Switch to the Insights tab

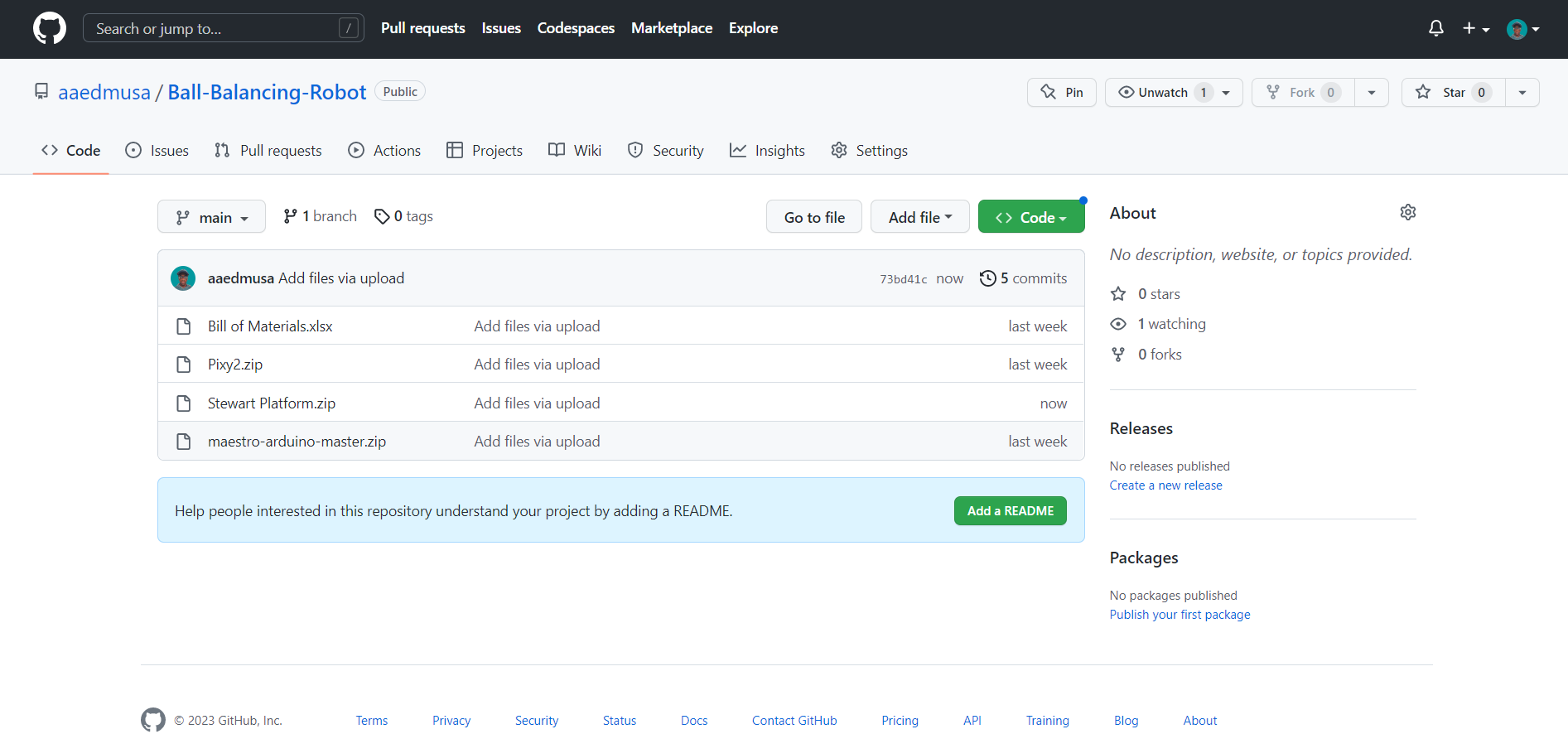(767, 151)
